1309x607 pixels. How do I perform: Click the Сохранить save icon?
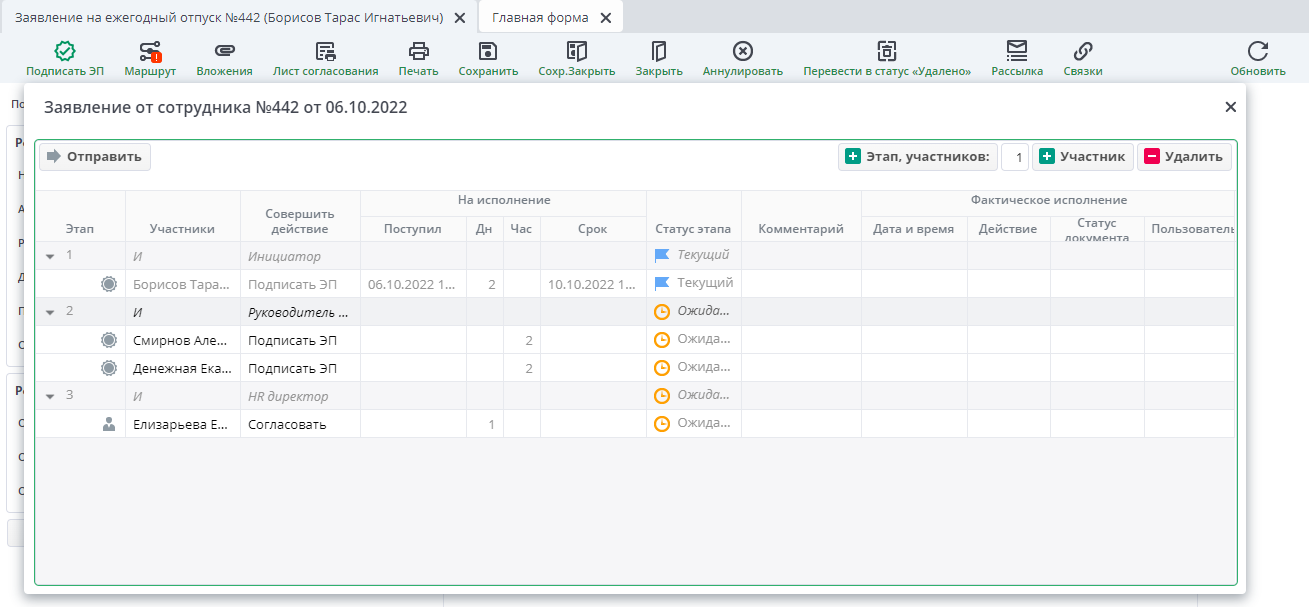tap(488, 52)
